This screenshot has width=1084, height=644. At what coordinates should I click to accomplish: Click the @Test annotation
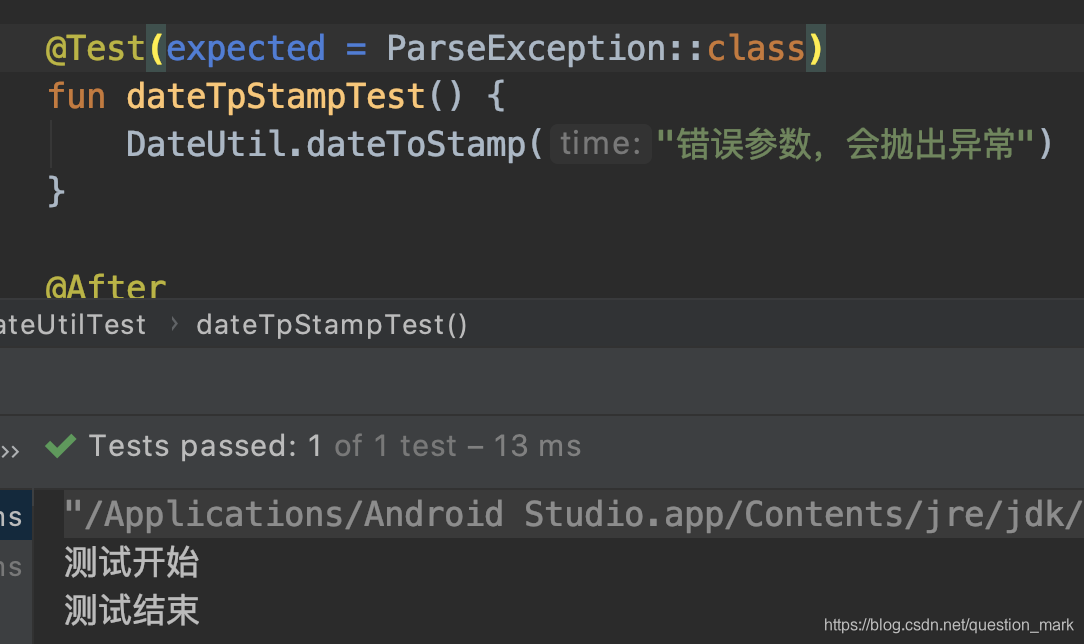coord(95,48)
